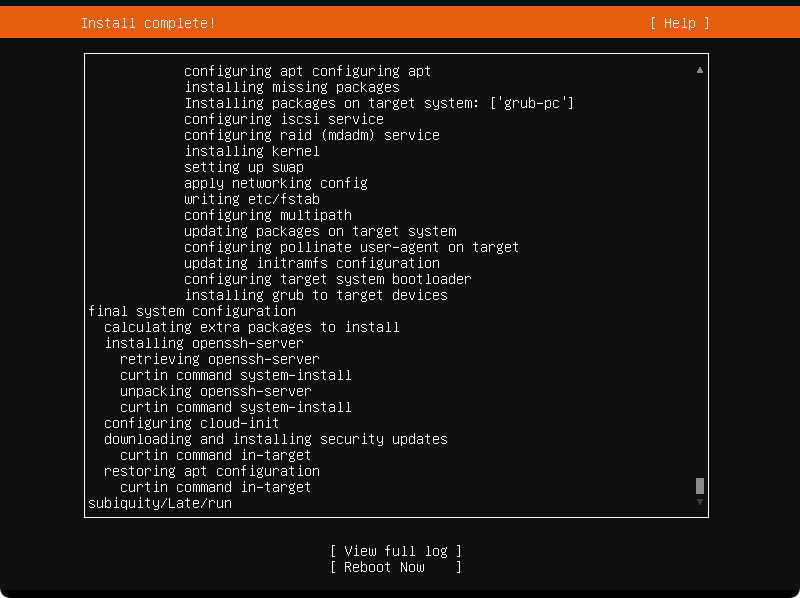Click the scroll up arrow of the log

[700, 70]
